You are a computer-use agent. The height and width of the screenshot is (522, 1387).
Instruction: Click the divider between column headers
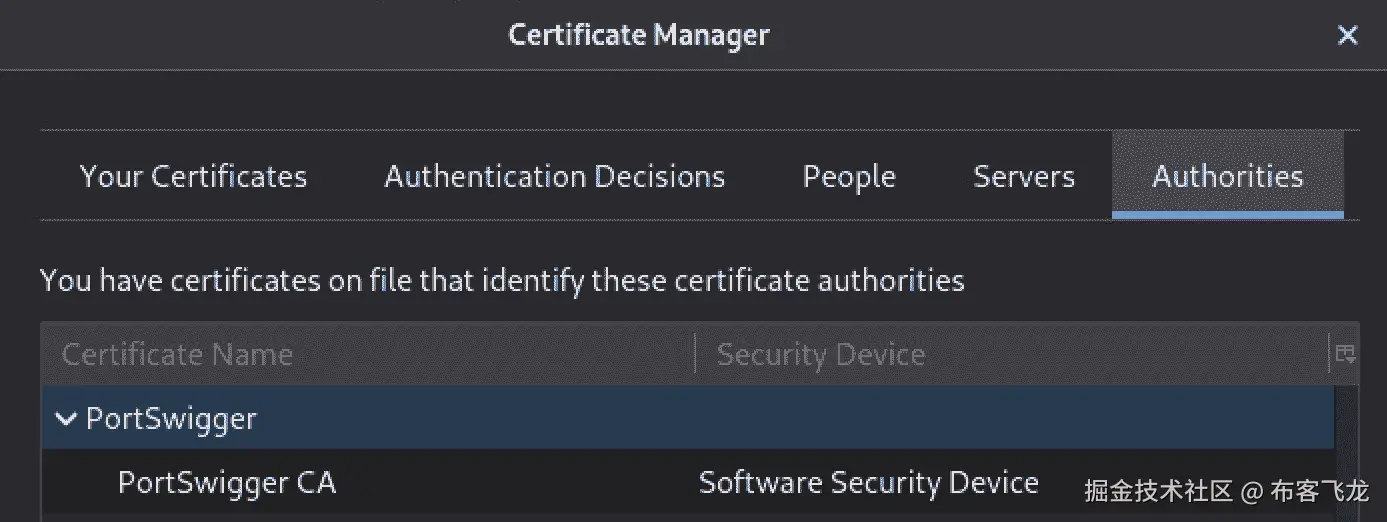point(695,354)
